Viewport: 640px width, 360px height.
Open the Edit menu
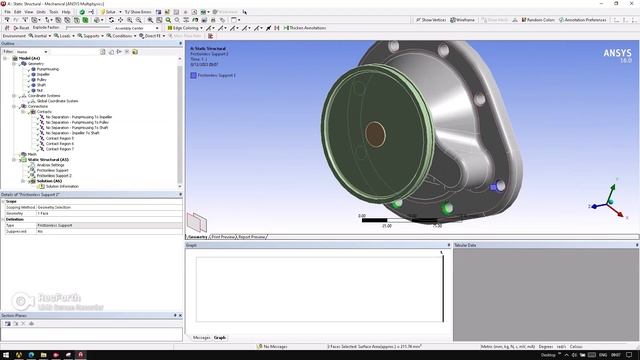coord(18,12)
